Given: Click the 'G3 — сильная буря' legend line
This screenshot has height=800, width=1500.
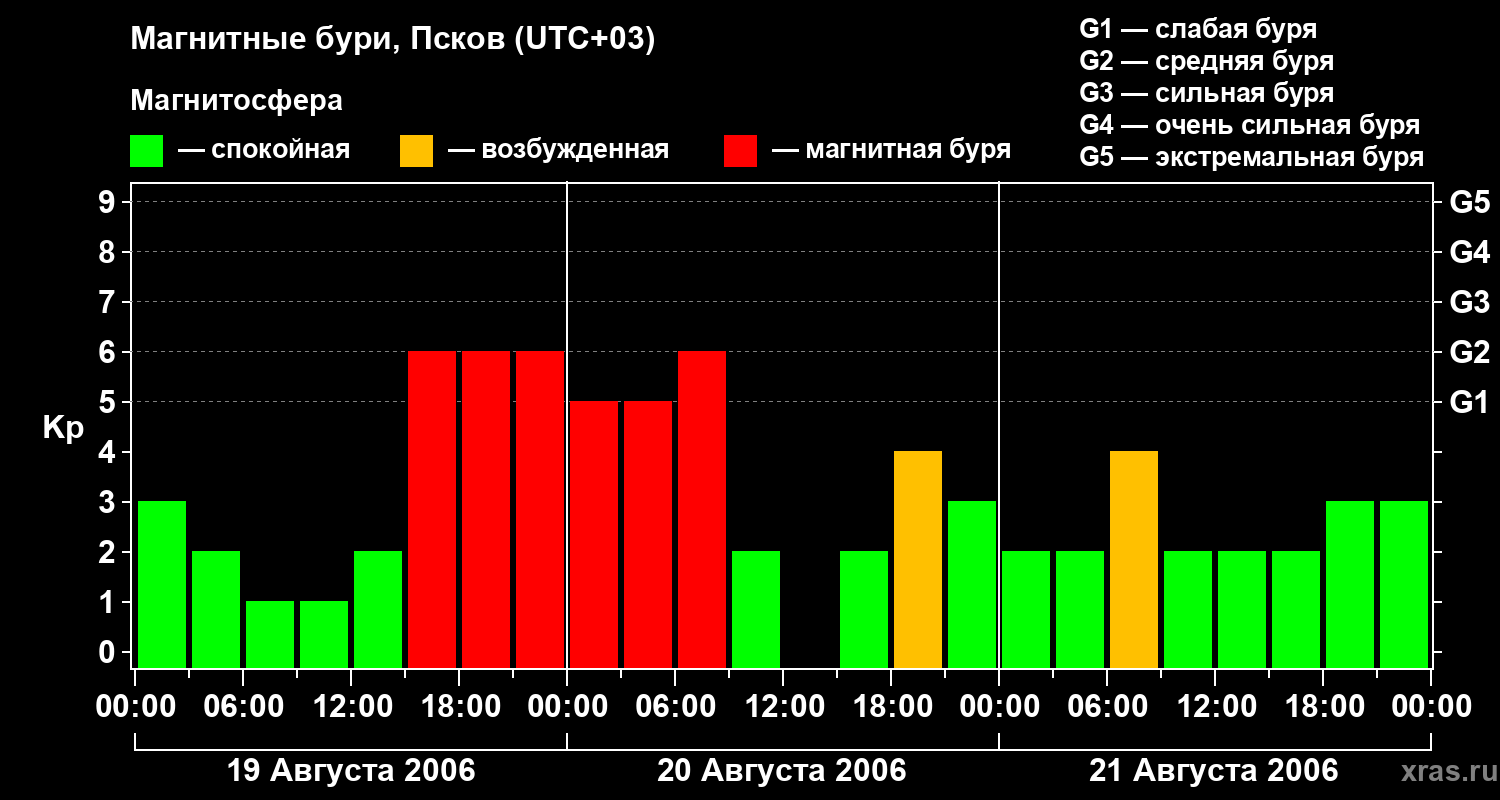Looking at the screenshot, I should point(1206,93).
